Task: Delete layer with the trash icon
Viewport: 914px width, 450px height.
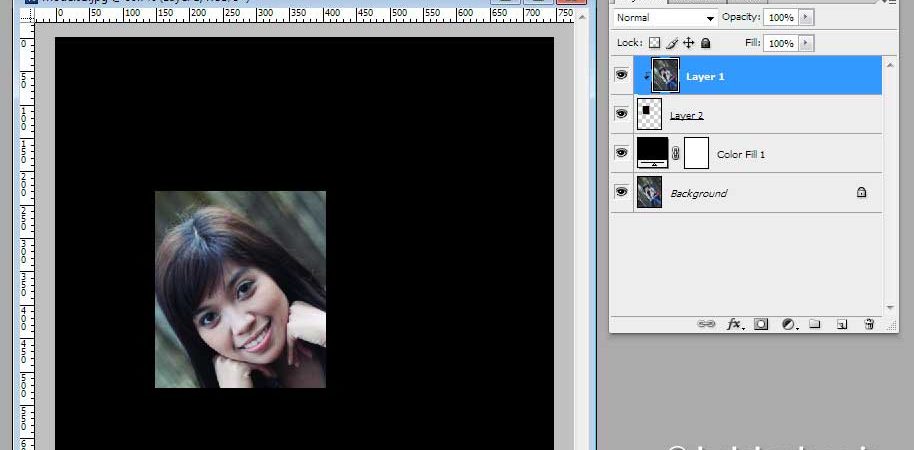Action: [869, 324]
